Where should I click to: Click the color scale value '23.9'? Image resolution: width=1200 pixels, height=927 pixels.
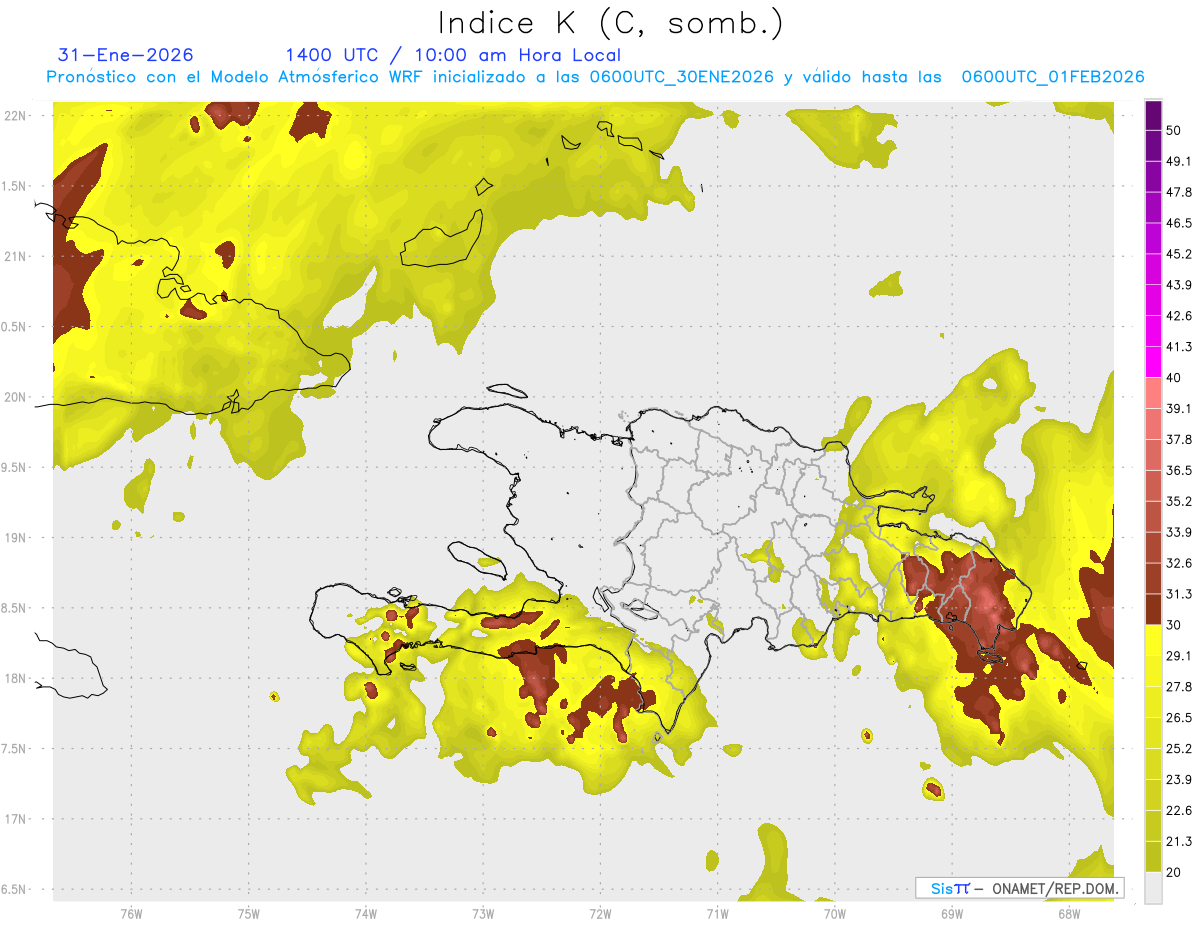[x=1180, y=780]
